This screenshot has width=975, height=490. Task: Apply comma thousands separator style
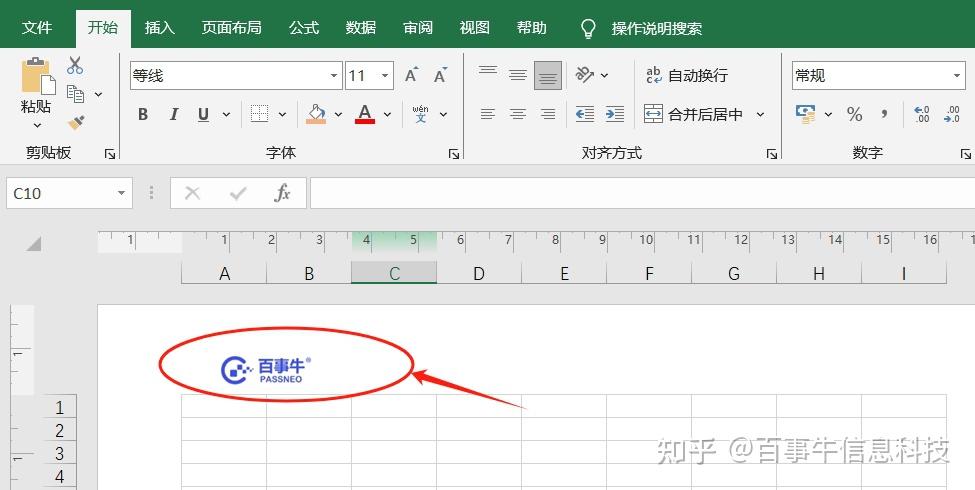[884, 114]
